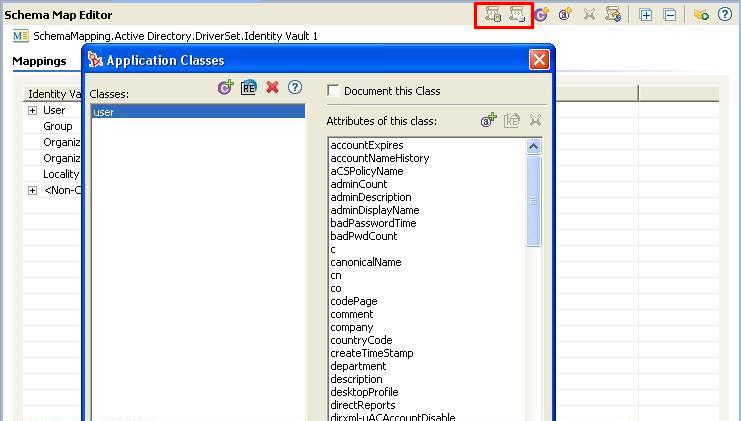Select the badPasswordTime attribute
Viewport: 741px width, 421px height.
(373, 223)
